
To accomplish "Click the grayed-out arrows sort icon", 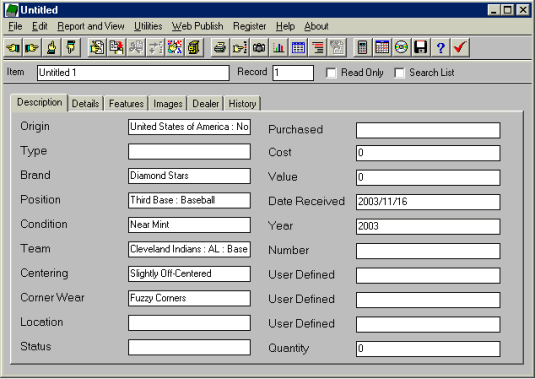I will point(155,47).
